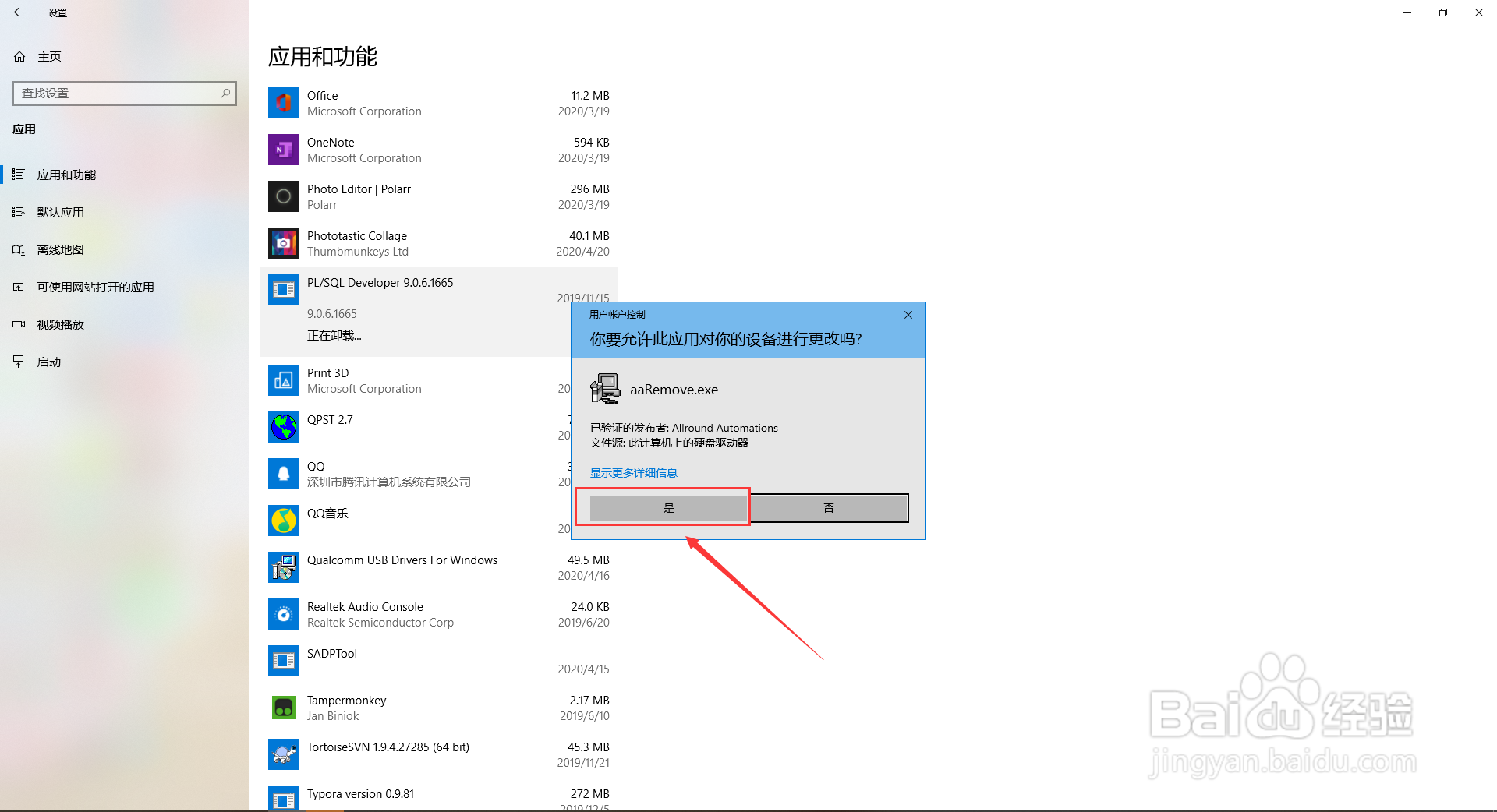Viewport: 1497px width, 812px height.
Task: Click the PL/SQL Developer app icon
Action: pos(284,290)
